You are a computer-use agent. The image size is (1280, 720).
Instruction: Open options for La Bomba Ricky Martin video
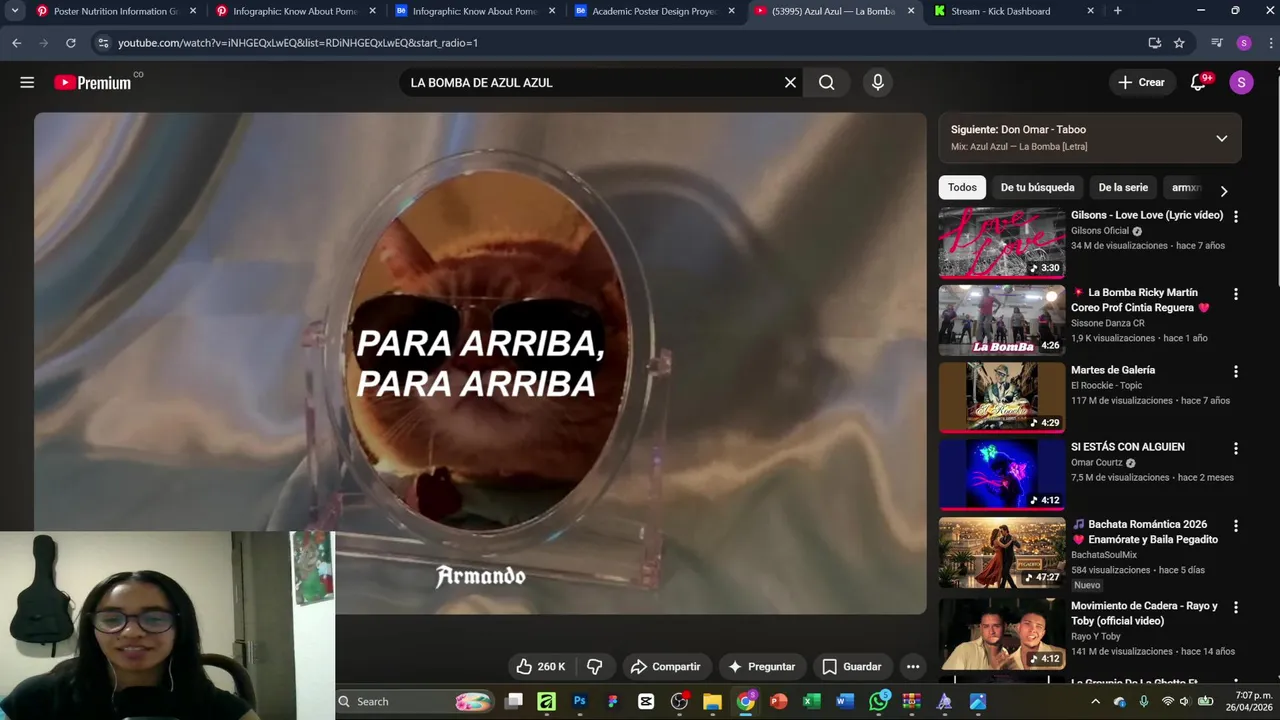click(x=1235, y=294)
